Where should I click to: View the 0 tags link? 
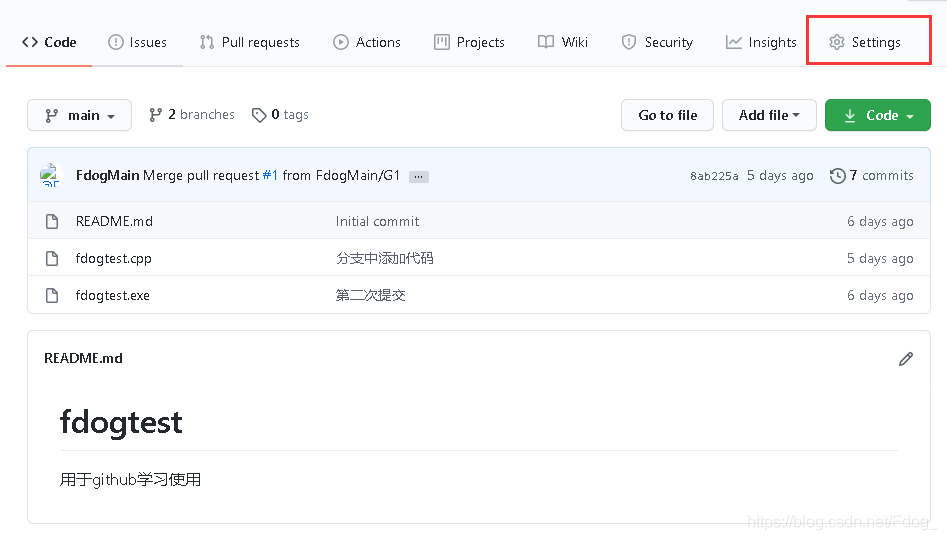click(x=280, y=115)
